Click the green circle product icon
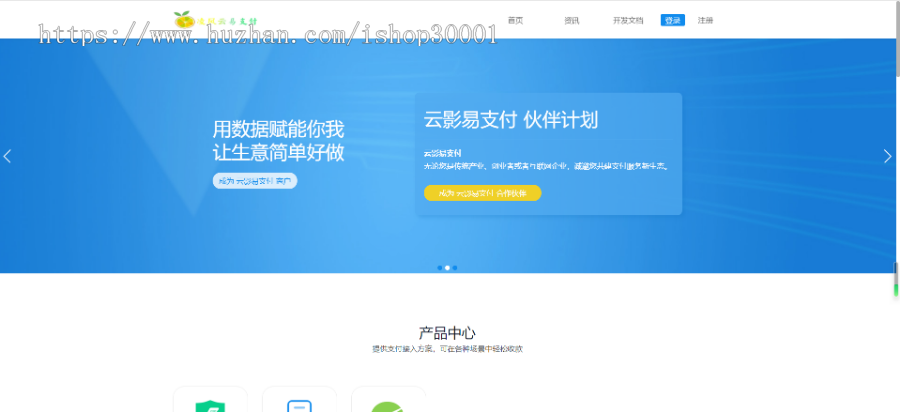Screen dimensions: 900x412 point(388,406)
